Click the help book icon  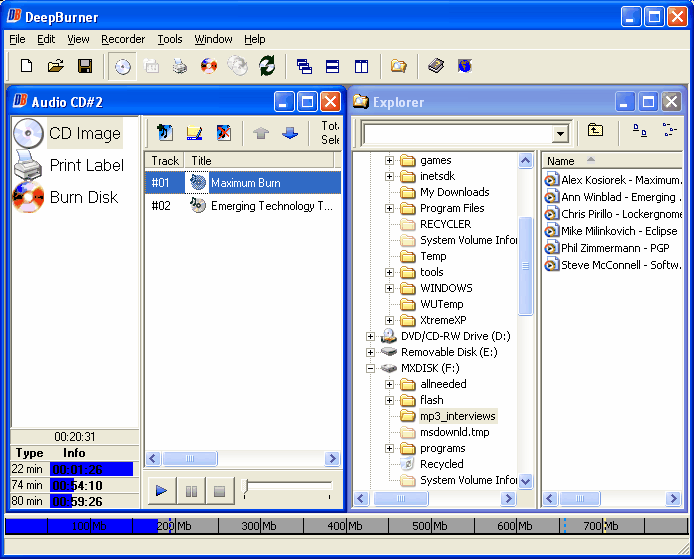coord(436,66)
